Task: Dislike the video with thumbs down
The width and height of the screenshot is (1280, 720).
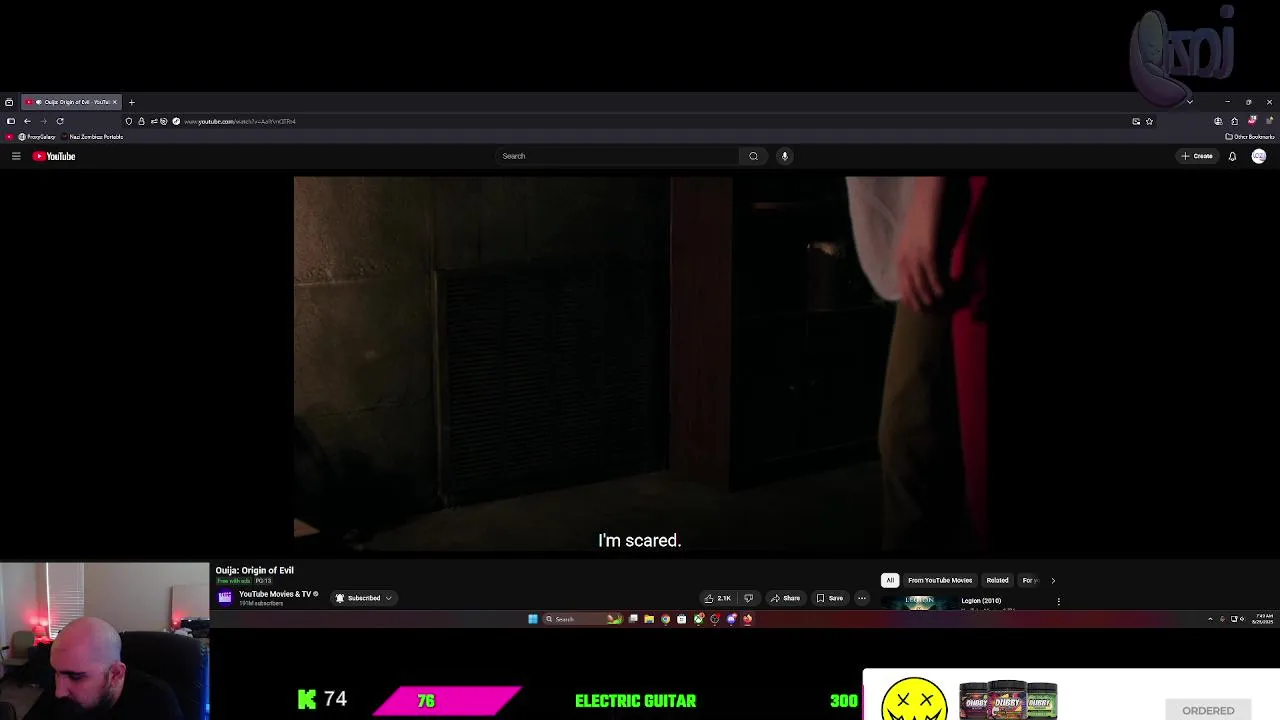Action: (x=748, y=598)
